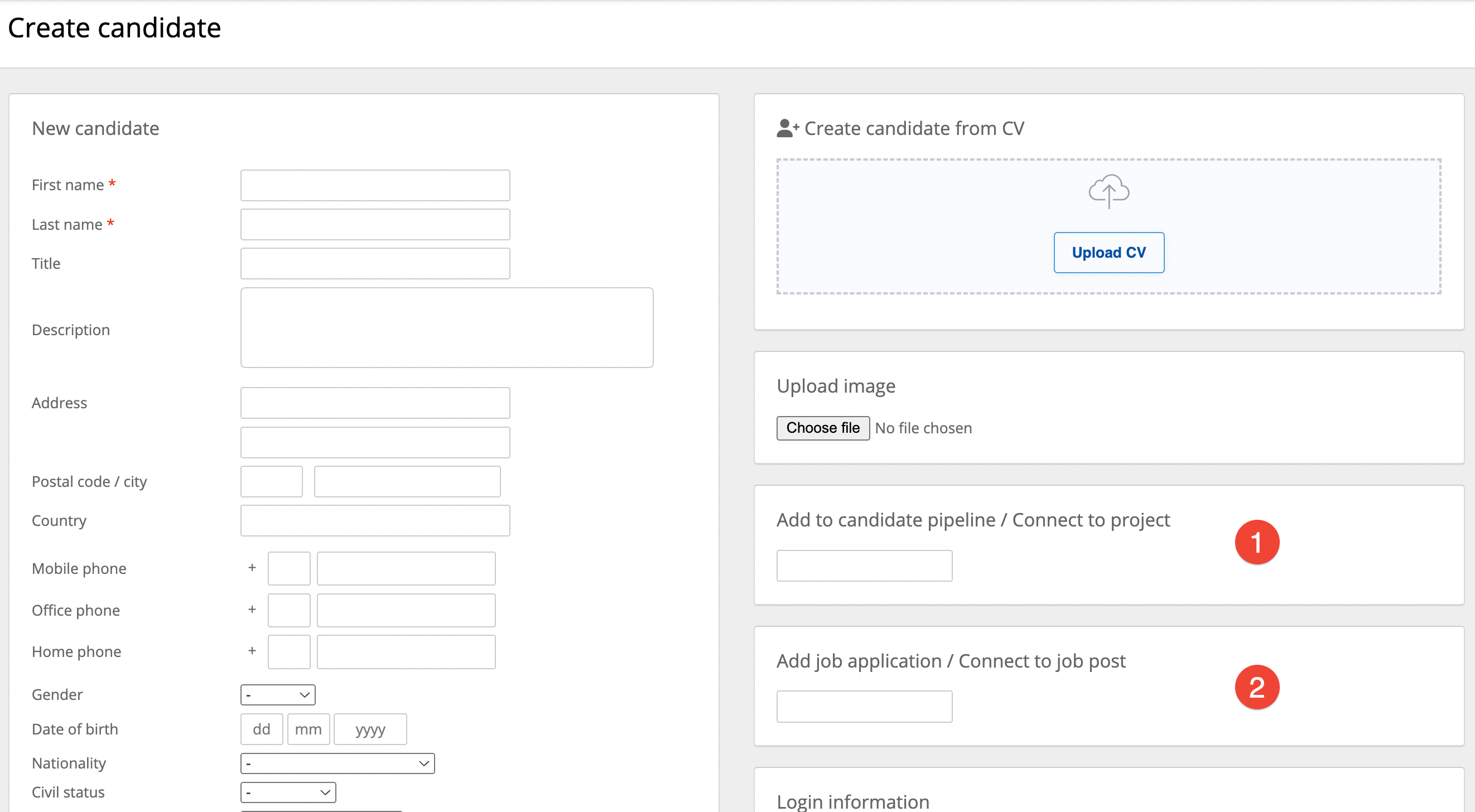This screenshot has width=1475, height=812.
Task: Click Office phone country code box
Action: (289, 611)
